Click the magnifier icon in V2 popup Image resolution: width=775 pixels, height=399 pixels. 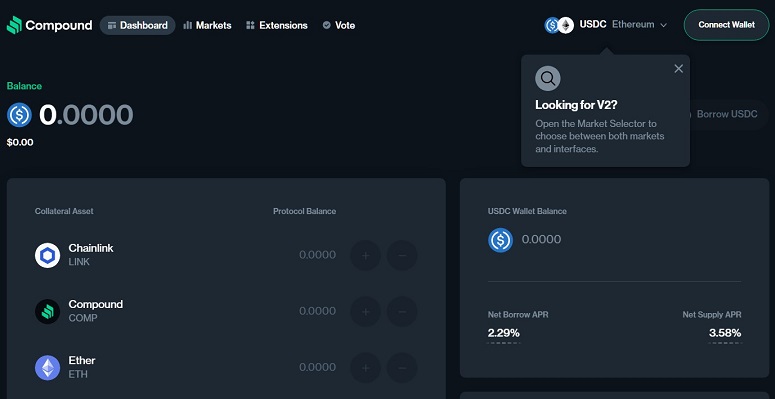click(548, 78)
